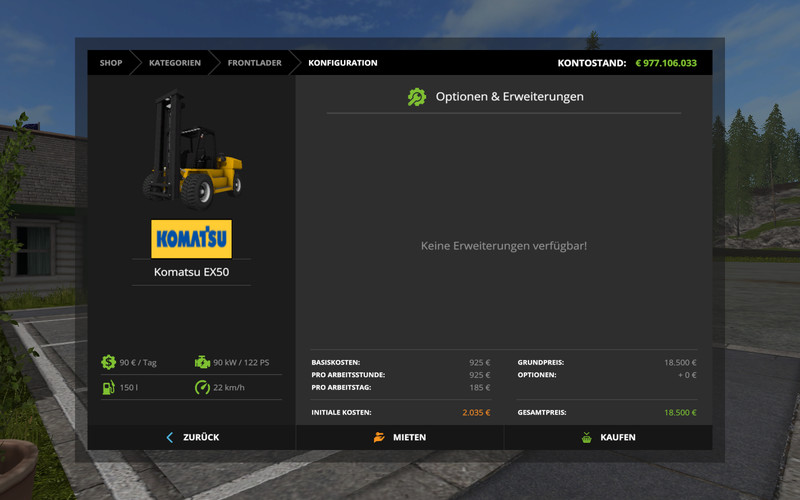Click the orange hand icon beside Mieten

point(379,437)
